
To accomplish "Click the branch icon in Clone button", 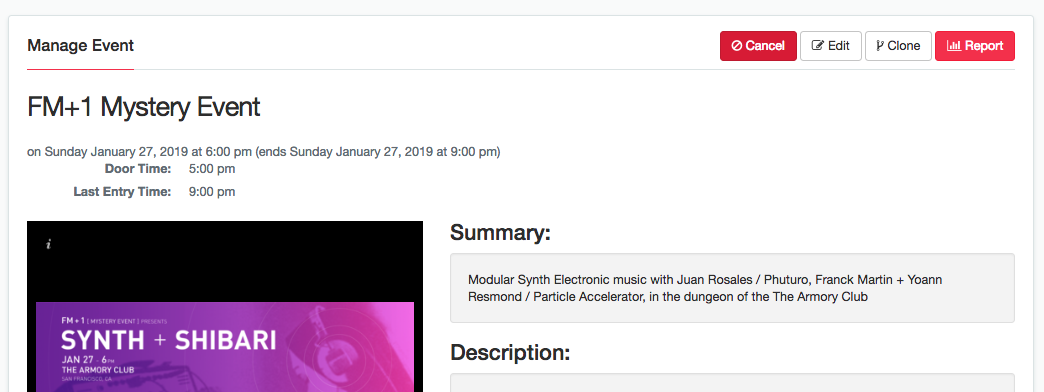I will coord(880,46).
